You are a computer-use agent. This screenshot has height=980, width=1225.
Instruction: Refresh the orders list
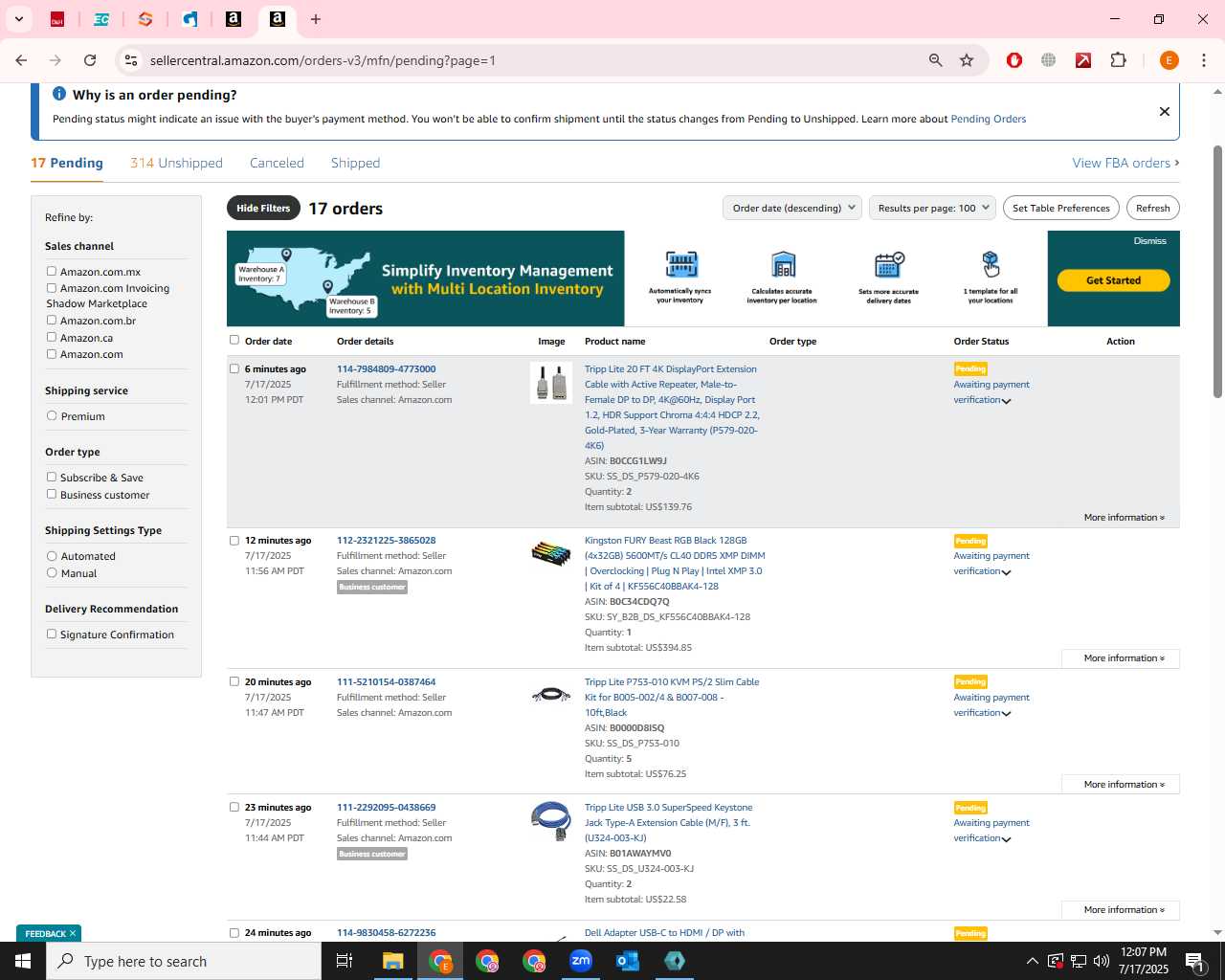click(x=1152, y=208)
